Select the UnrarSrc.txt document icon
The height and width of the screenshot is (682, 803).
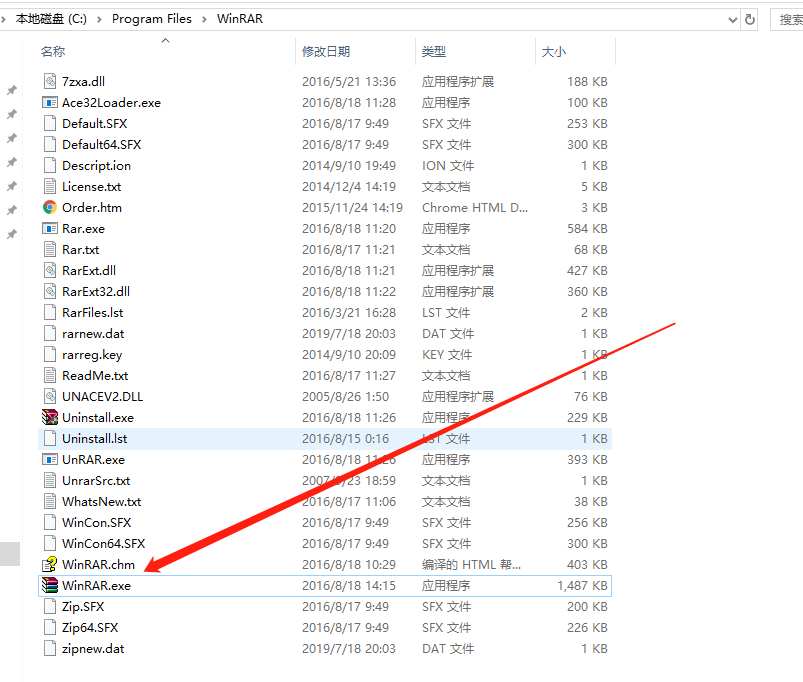coord(50,480)
